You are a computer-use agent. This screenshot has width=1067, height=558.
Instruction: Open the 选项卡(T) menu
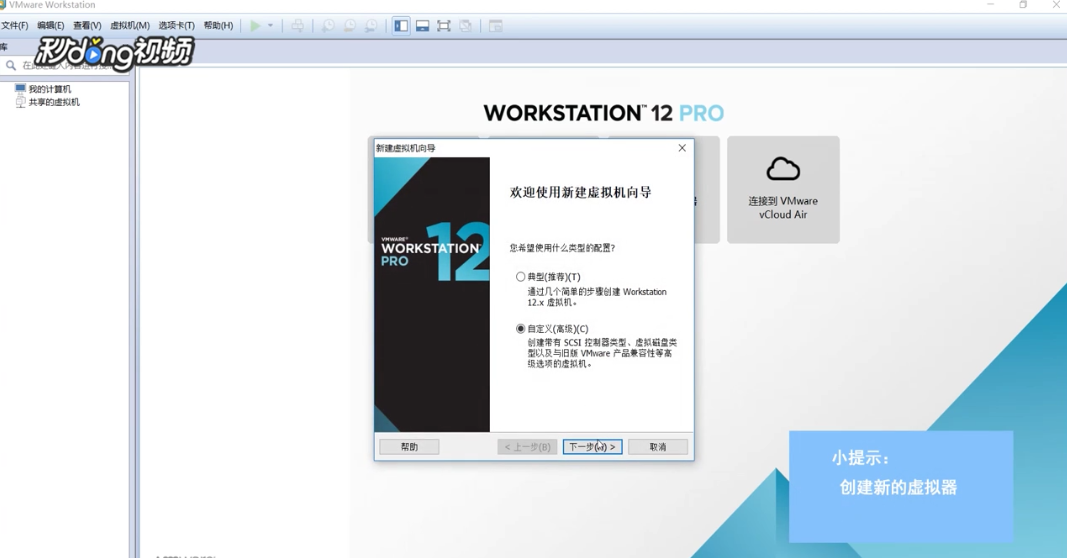[x=176, y=26]
